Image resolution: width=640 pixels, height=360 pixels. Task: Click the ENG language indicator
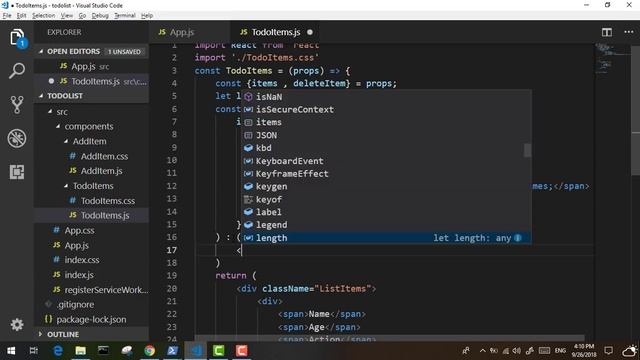click(560, 351)
